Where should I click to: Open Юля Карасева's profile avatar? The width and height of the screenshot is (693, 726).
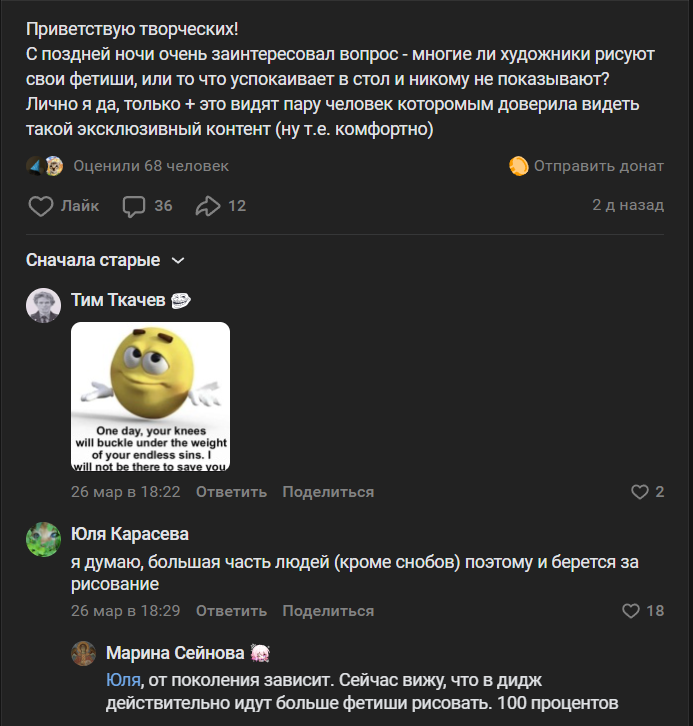[44, 540]
